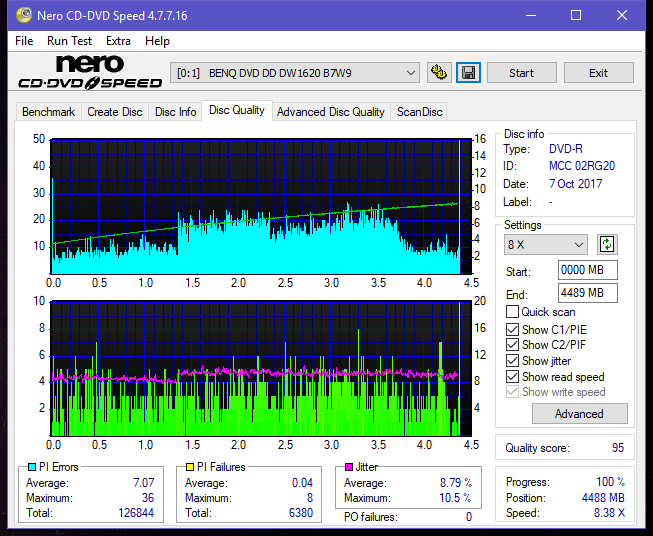Click PI Errors average 7.07
The image size is (653, 536).
pyautogui.click(x=144, y=483)
